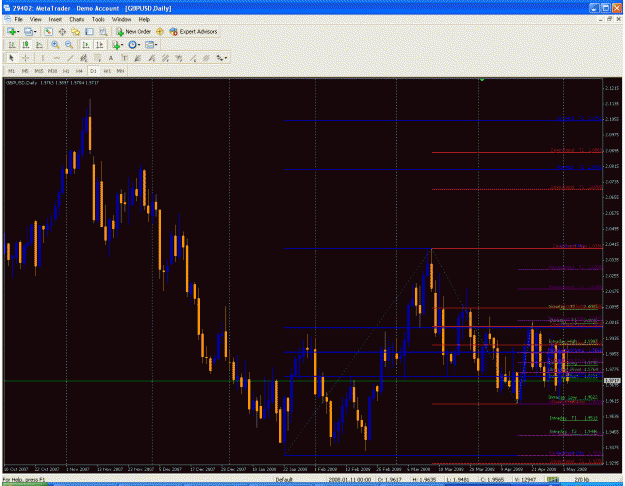Viewport: 625px width, 486px height.
Task: Click the 'Default' profile in status bar
Action: (284, 479)
